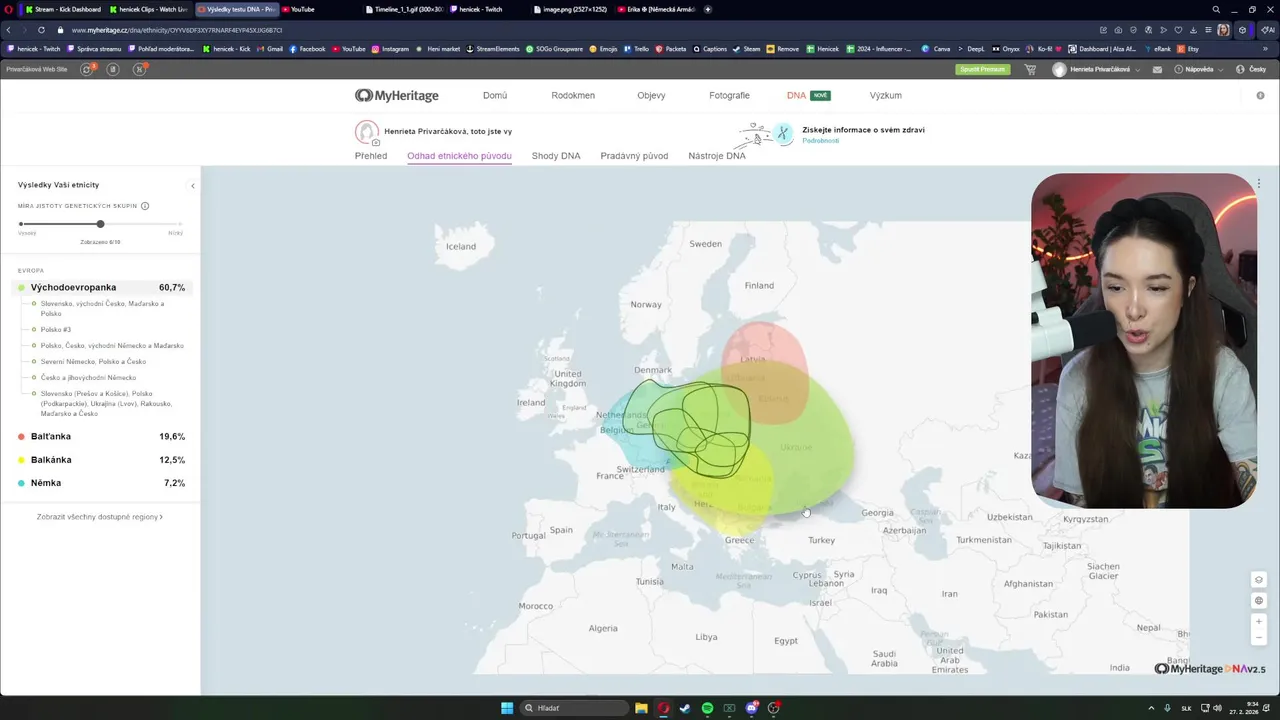The width and height of the screenshot is (1280, 720).
Task: Open Discord from the taskbar
Action: click(x=751, y=708)
